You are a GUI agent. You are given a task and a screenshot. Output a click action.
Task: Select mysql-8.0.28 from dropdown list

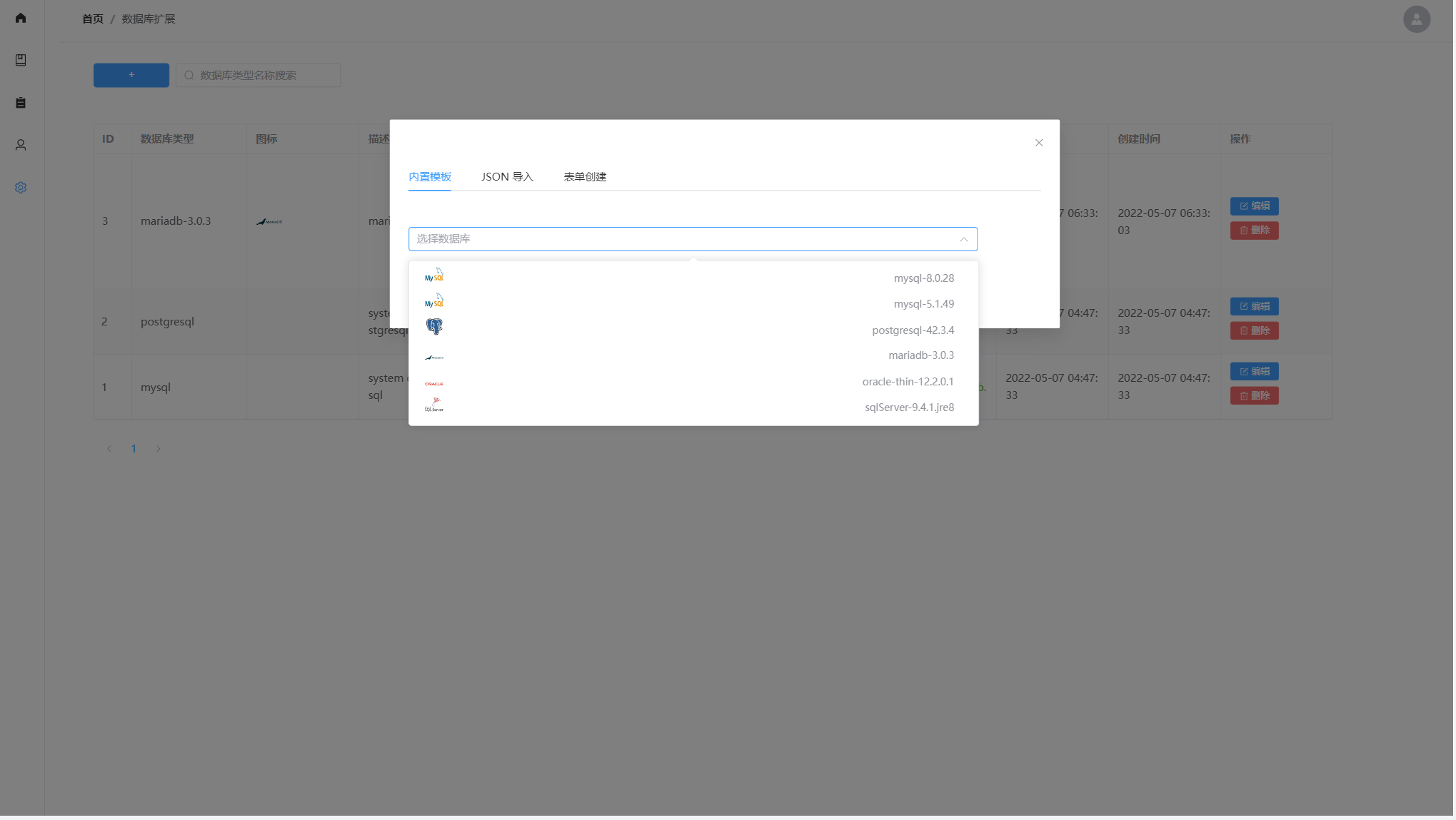point(923,278)
